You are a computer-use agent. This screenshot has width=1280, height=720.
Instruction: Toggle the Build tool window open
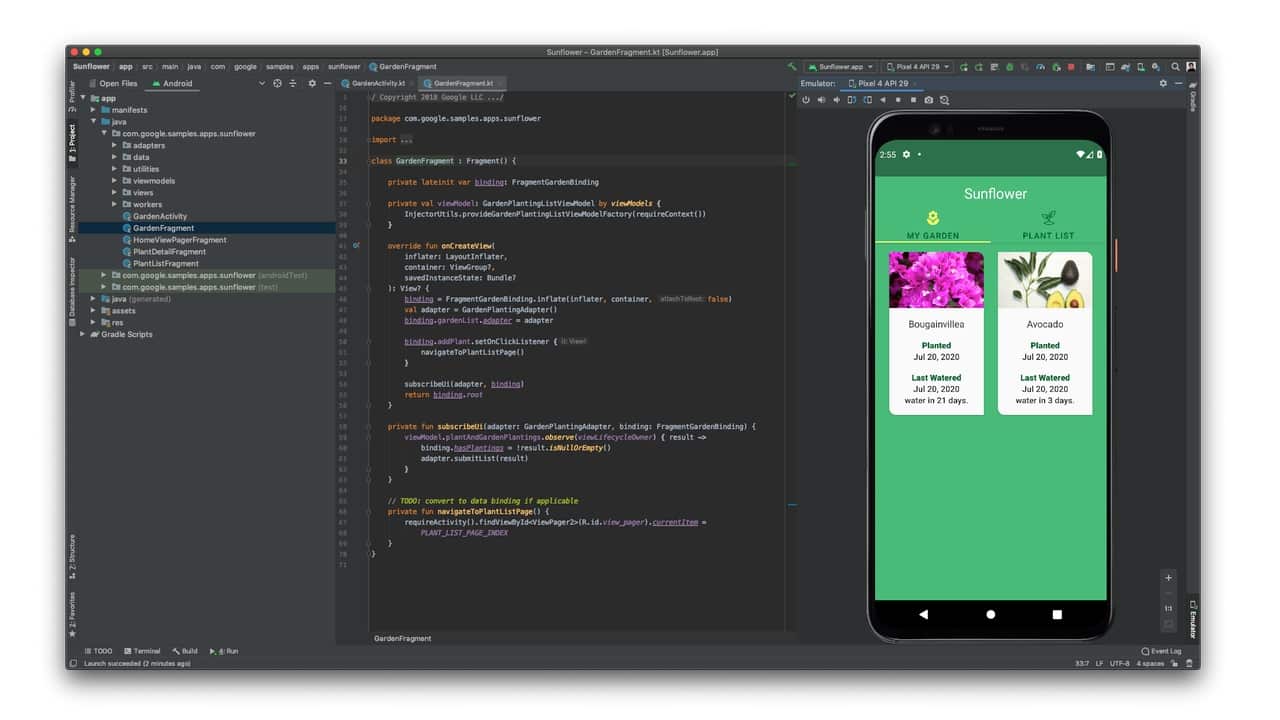click(x=186, y=651)
